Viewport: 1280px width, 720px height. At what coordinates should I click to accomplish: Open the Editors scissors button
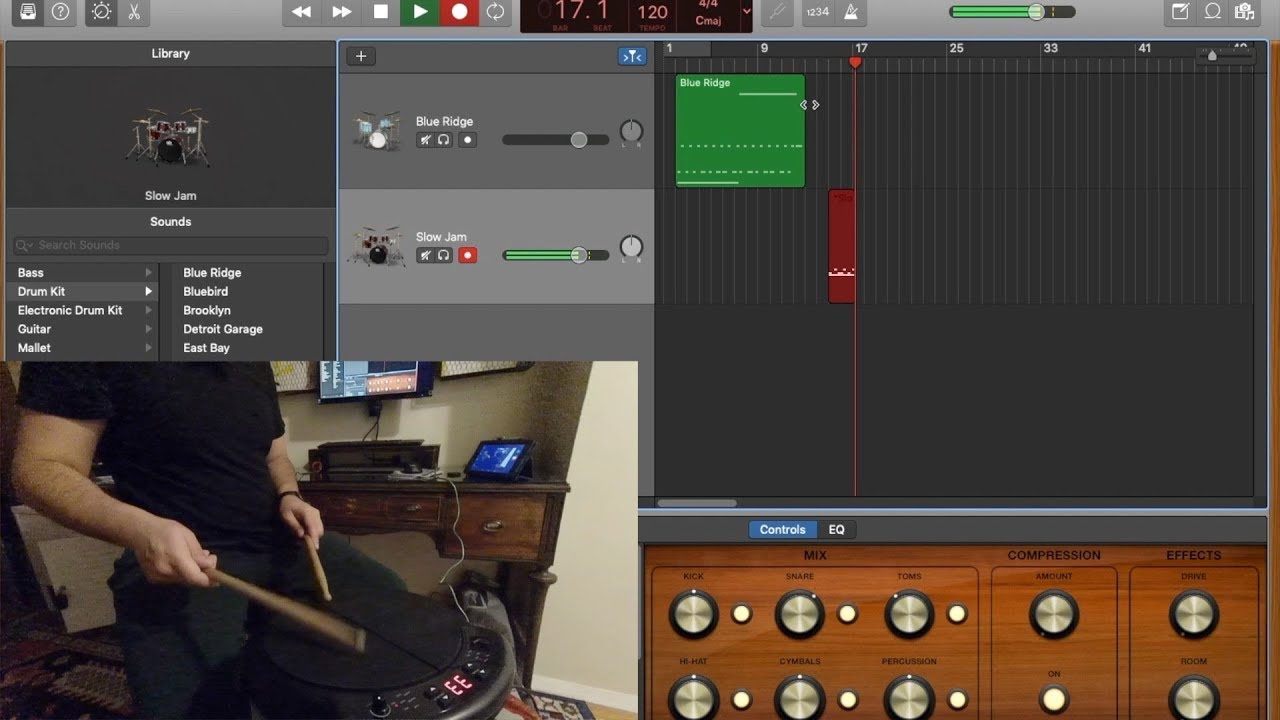tap(132, 12)
